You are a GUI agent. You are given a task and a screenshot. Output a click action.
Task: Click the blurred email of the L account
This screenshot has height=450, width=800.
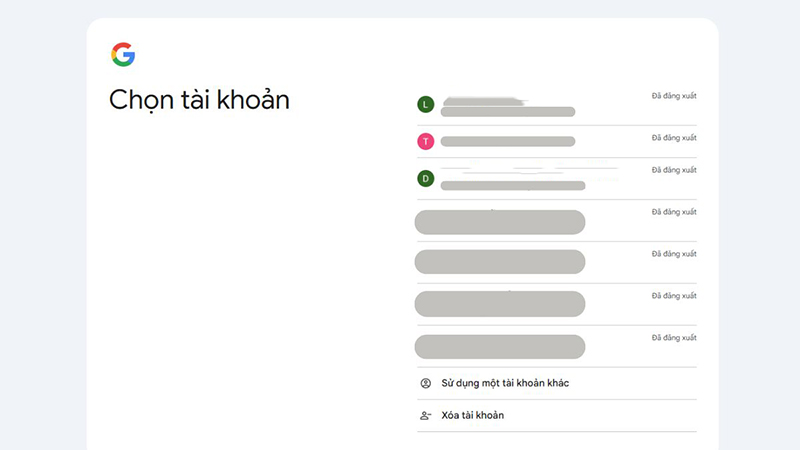click(x=507, y=112)
